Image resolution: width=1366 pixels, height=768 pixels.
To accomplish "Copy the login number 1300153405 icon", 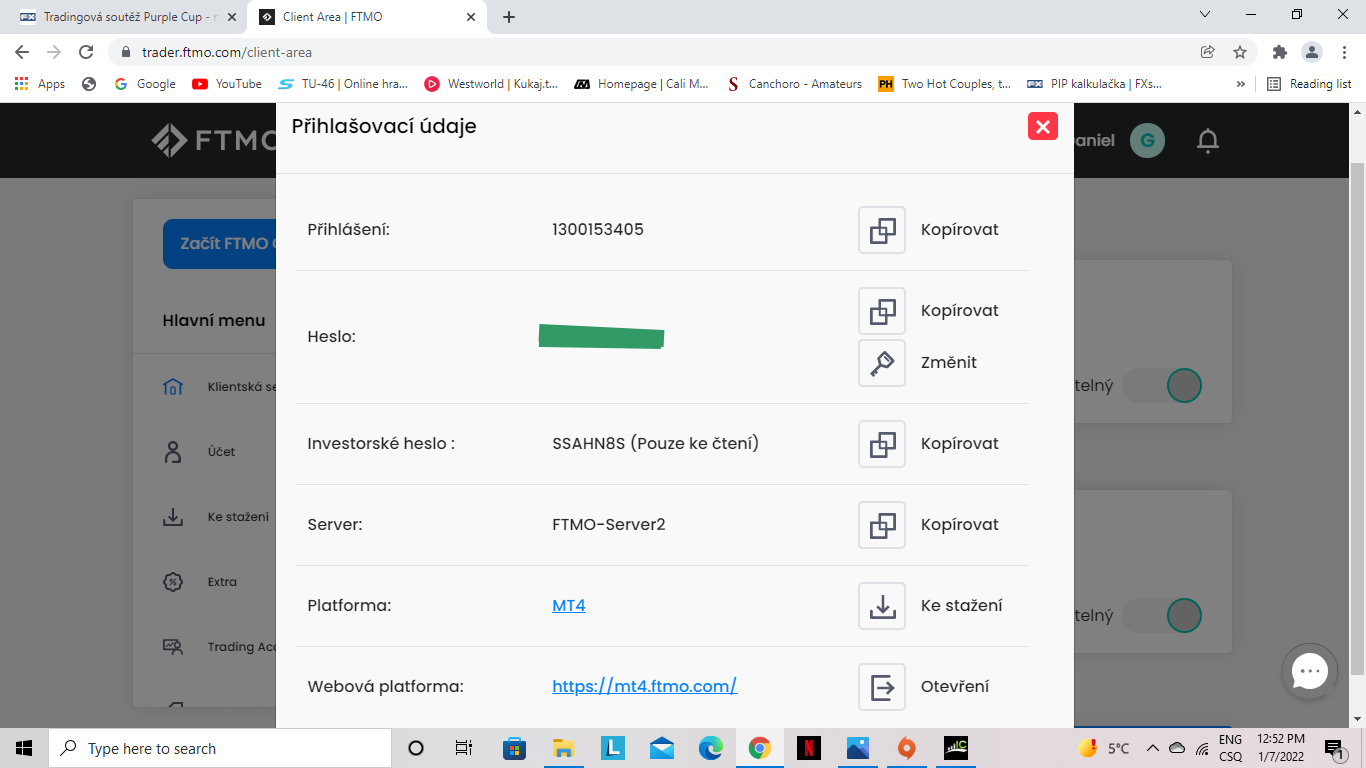I will 882,230.
